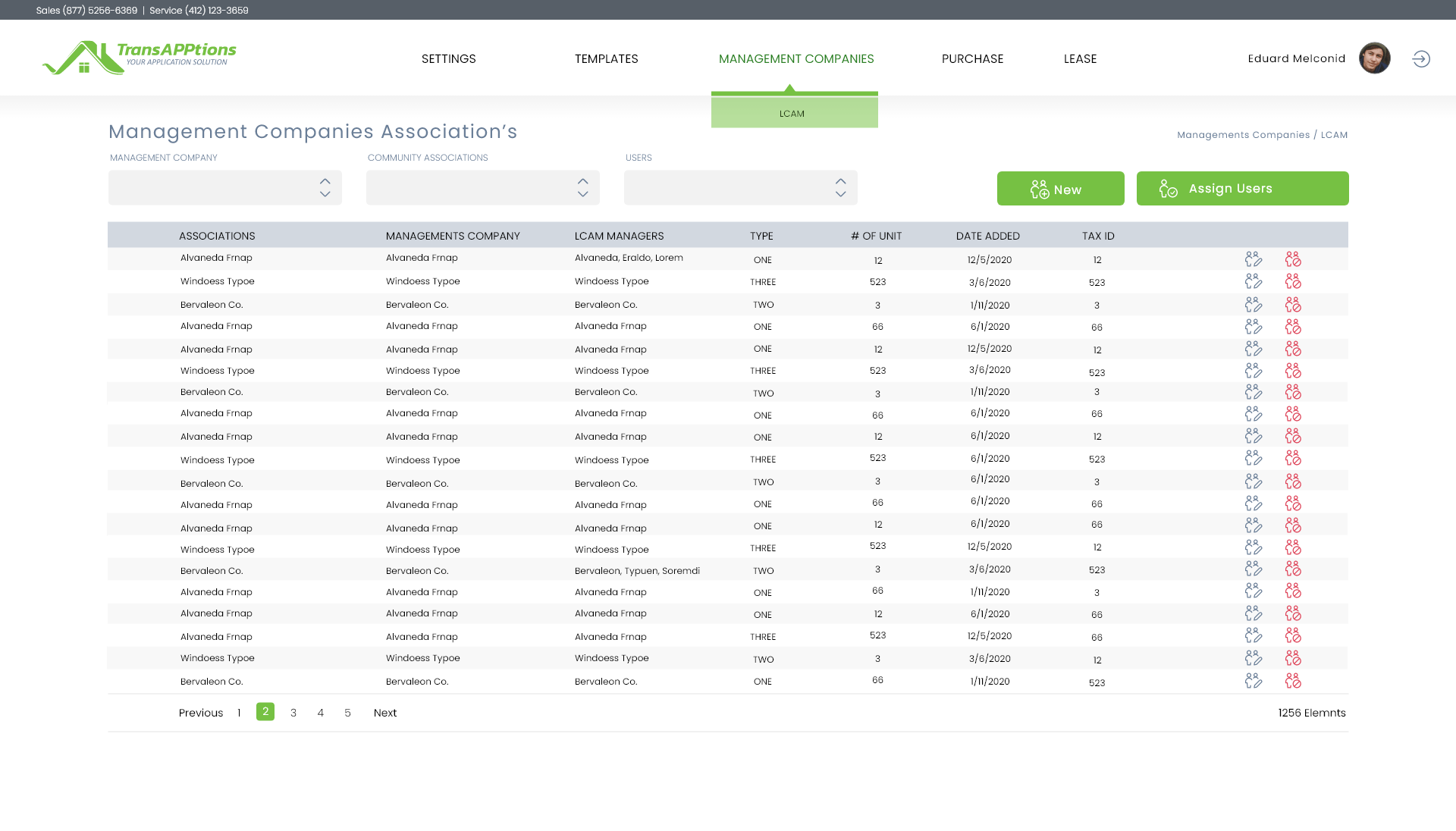The width and height of the screenshot is (1456, 831).
Task: Remove users from the Bervaleon Co. row dated 6/1/2020
Action: pos(1293,481)
